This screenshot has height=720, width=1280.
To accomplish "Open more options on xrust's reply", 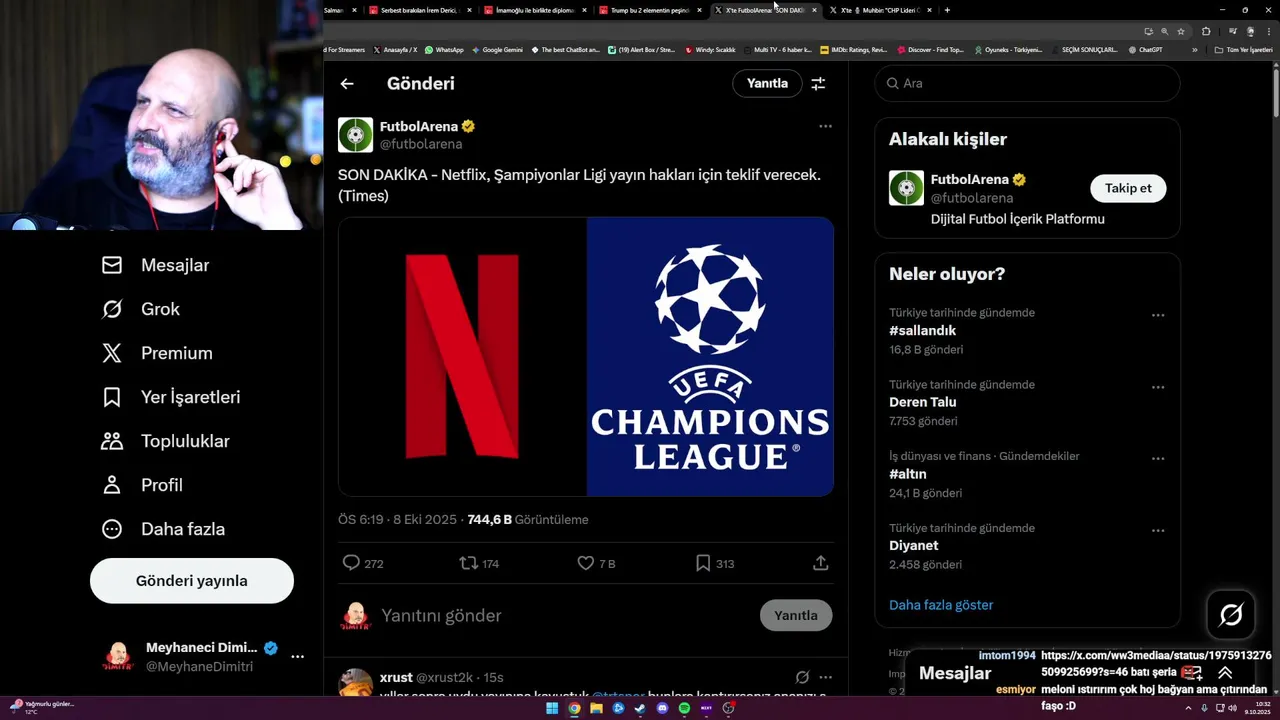I will [825, 677].
